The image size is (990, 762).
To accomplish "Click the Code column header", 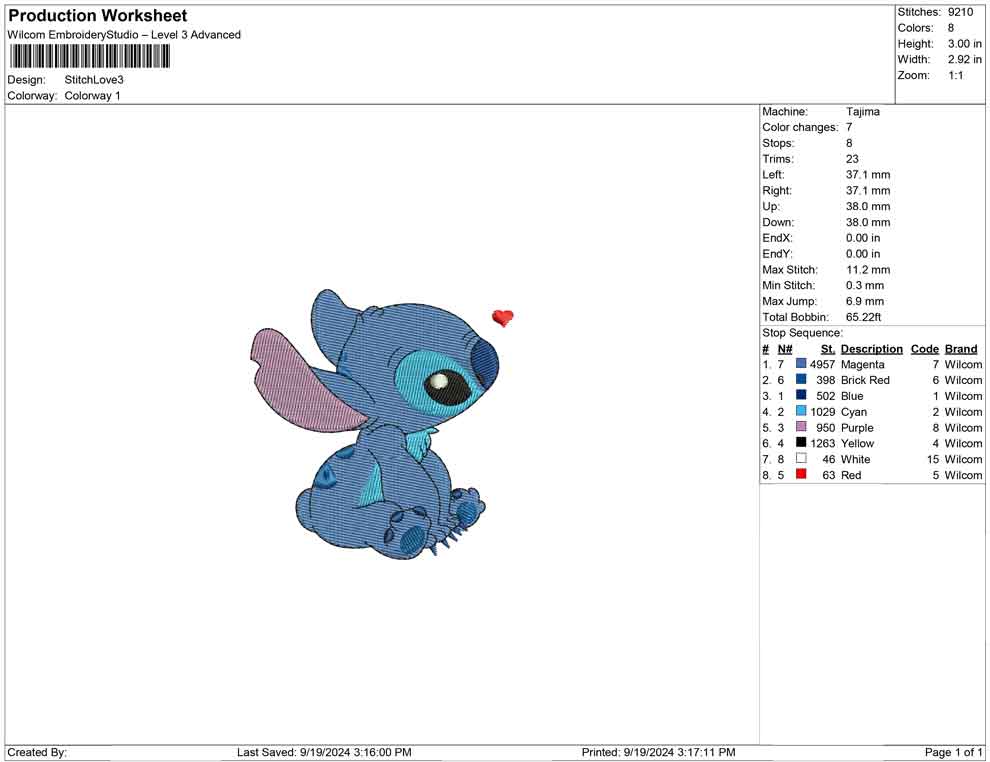I will pyautogui.click(x=924, y=349).
